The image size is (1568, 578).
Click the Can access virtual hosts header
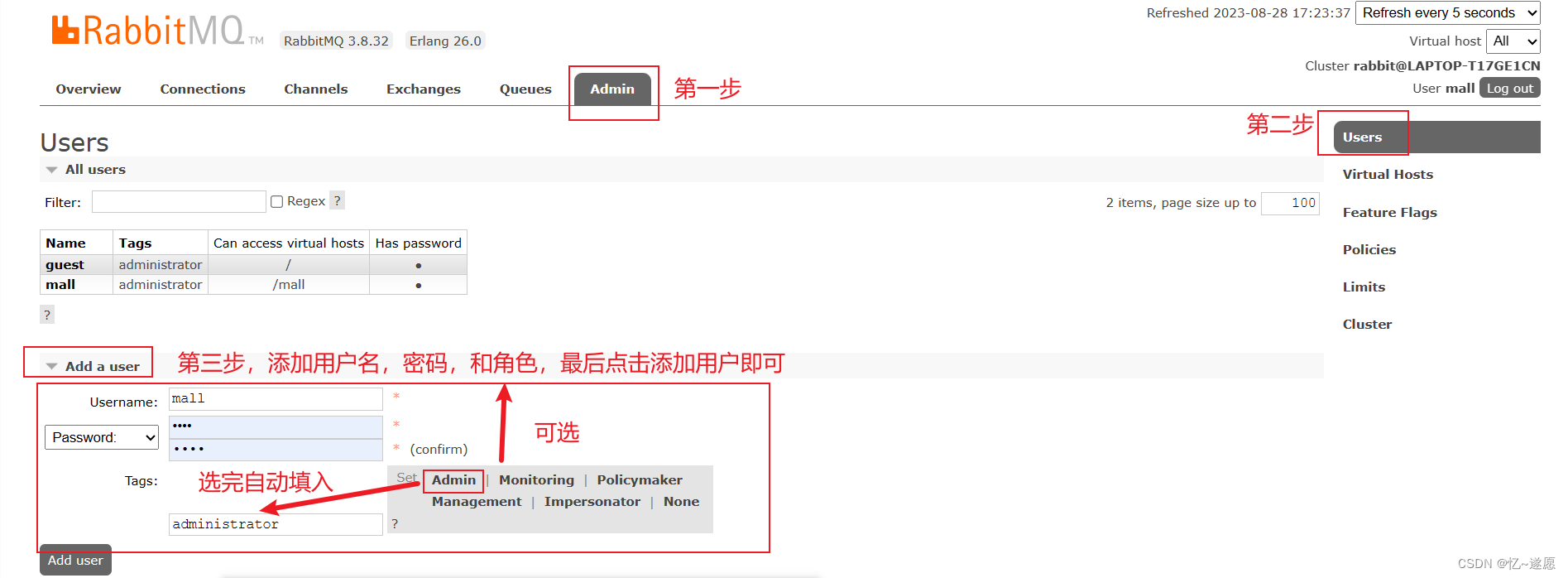pos(289,243)
